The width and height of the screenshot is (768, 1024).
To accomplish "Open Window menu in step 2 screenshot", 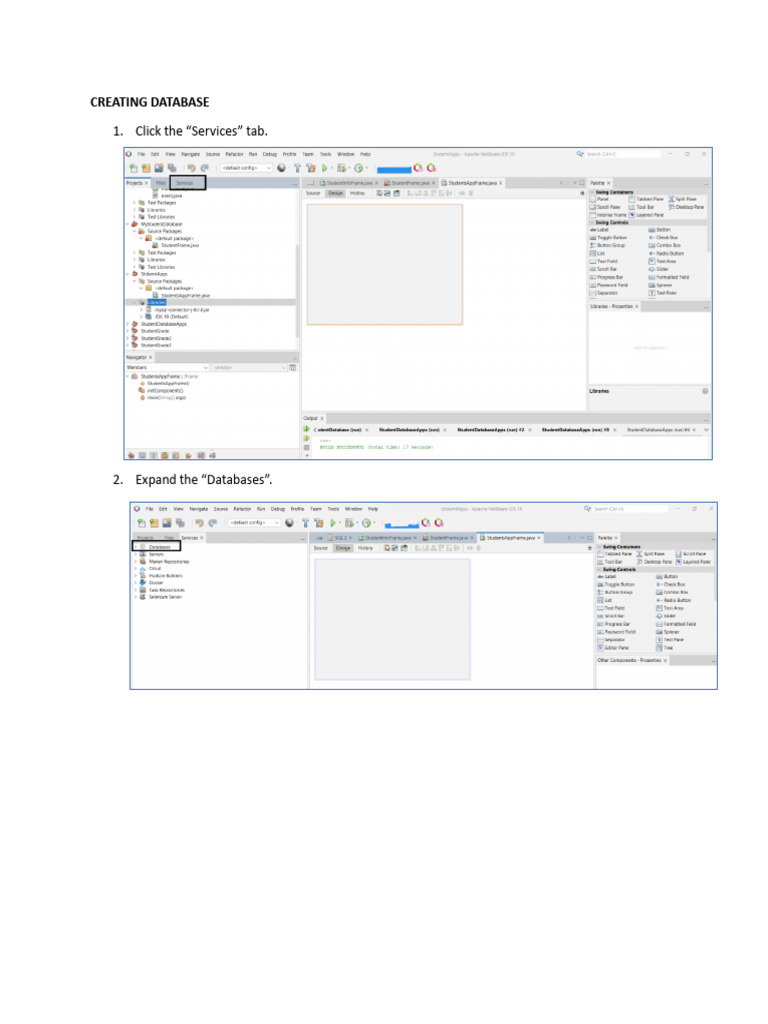I will (353, 509).
